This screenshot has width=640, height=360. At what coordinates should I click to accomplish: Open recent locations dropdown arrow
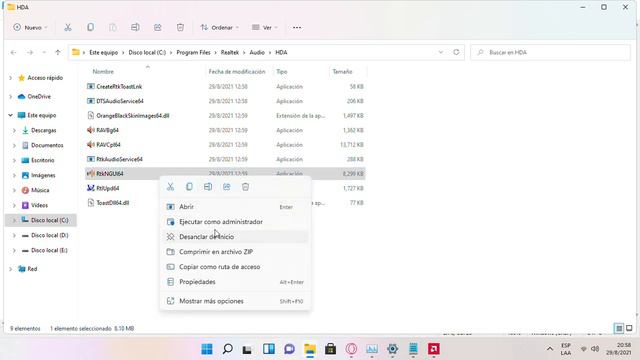[x=44, y=52]
